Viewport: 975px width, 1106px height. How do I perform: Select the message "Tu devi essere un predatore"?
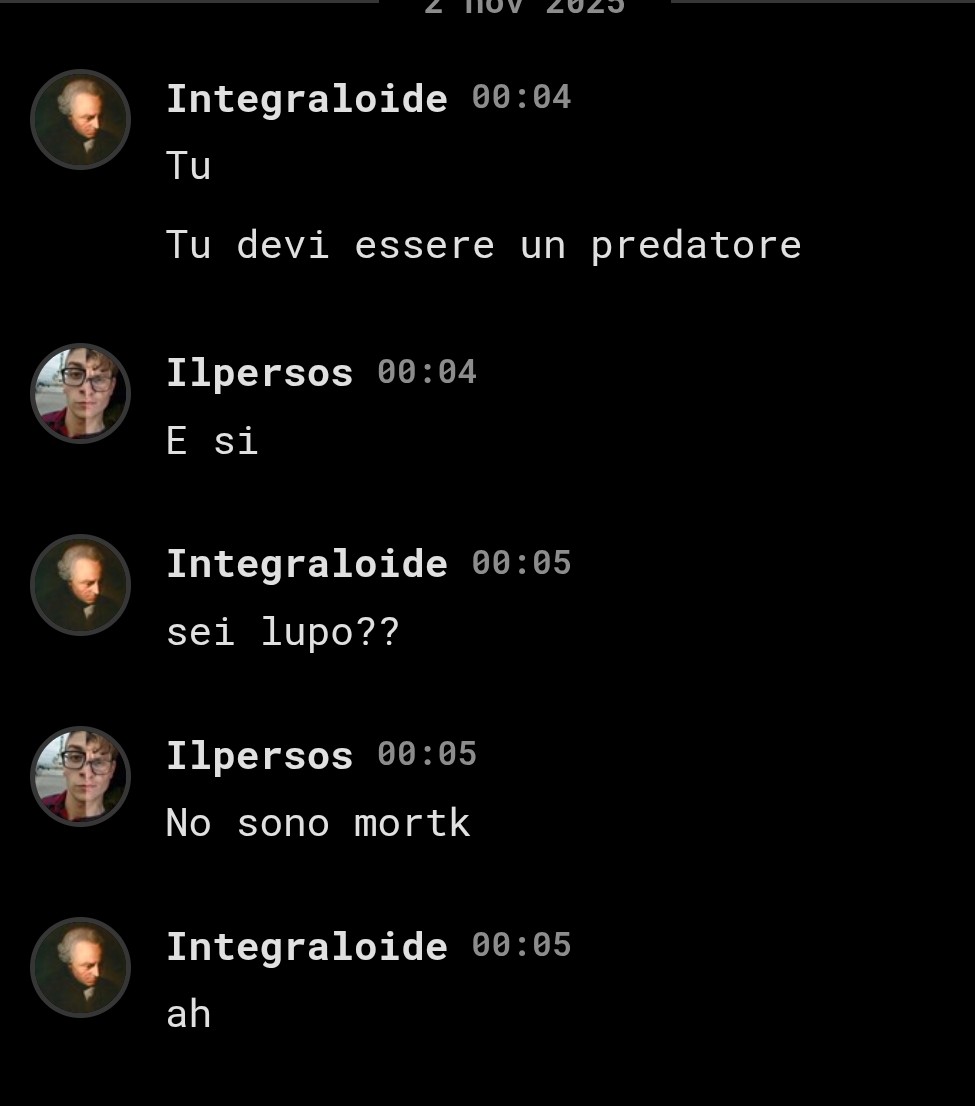coord(484,245)
